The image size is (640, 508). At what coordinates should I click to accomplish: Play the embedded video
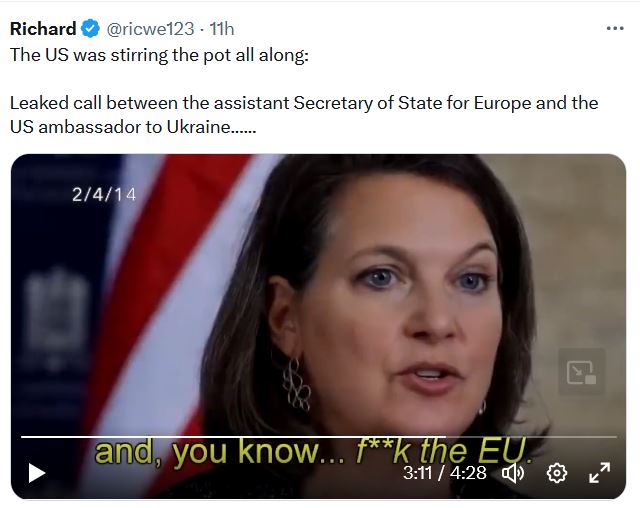click(x=37, y=473)
